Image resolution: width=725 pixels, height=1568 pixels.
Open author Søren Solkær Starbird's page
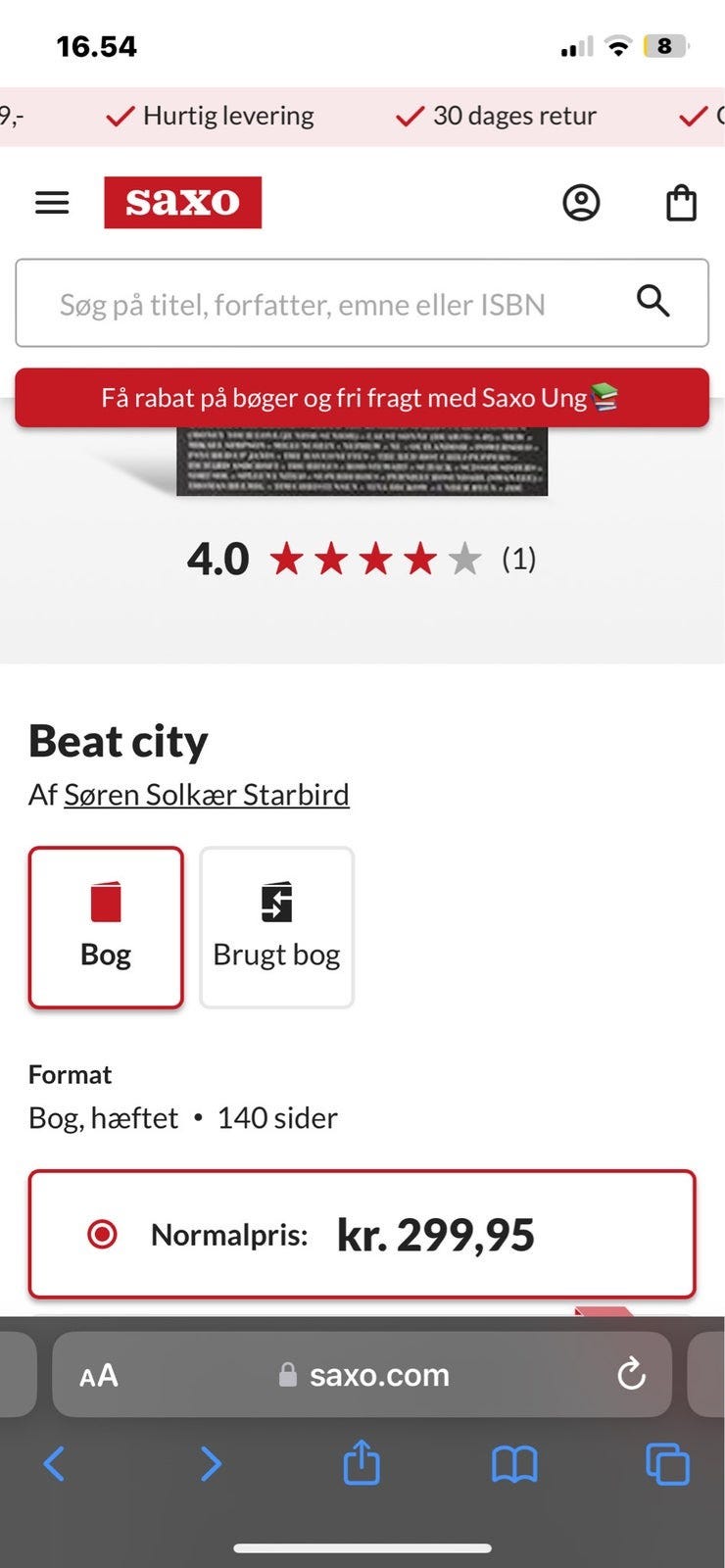click(206, 794)
